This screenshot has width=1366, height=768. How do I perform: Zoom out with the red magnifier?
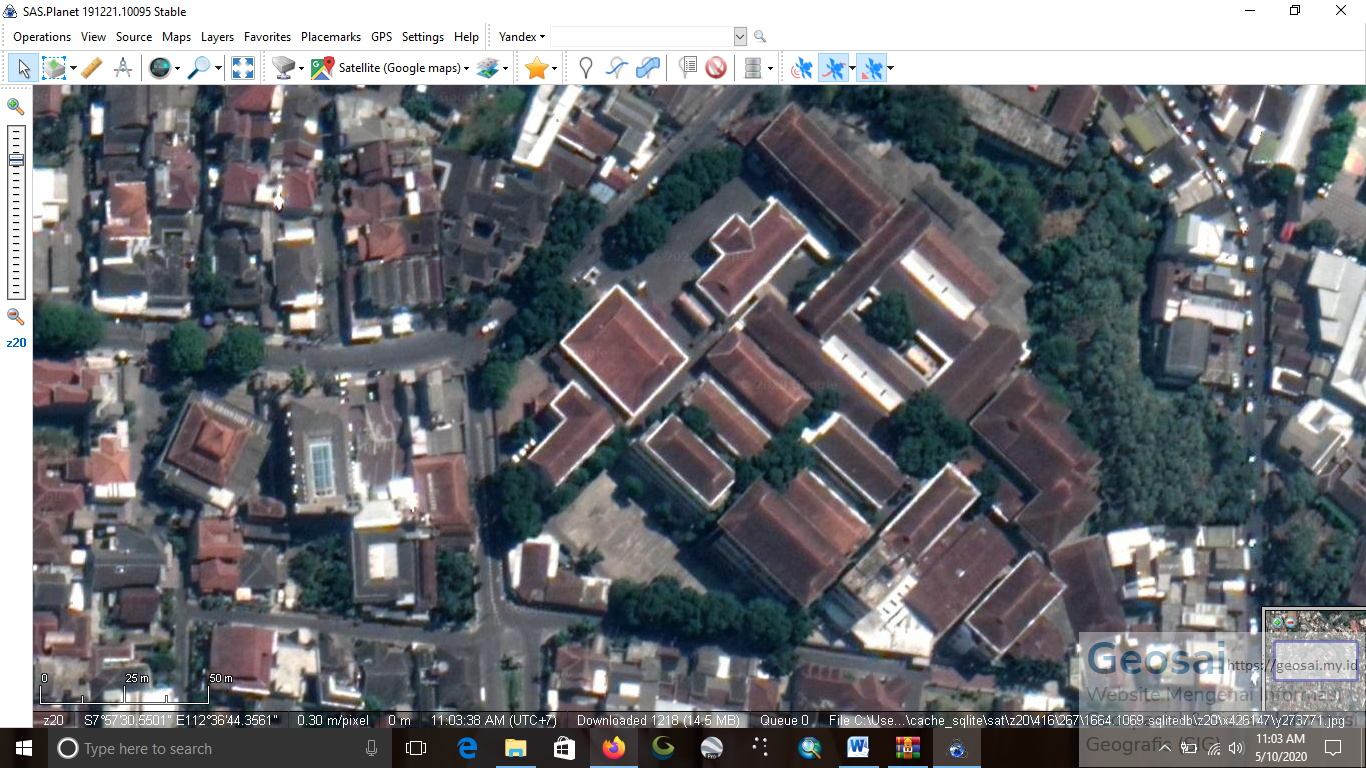[x=15, y=316]
